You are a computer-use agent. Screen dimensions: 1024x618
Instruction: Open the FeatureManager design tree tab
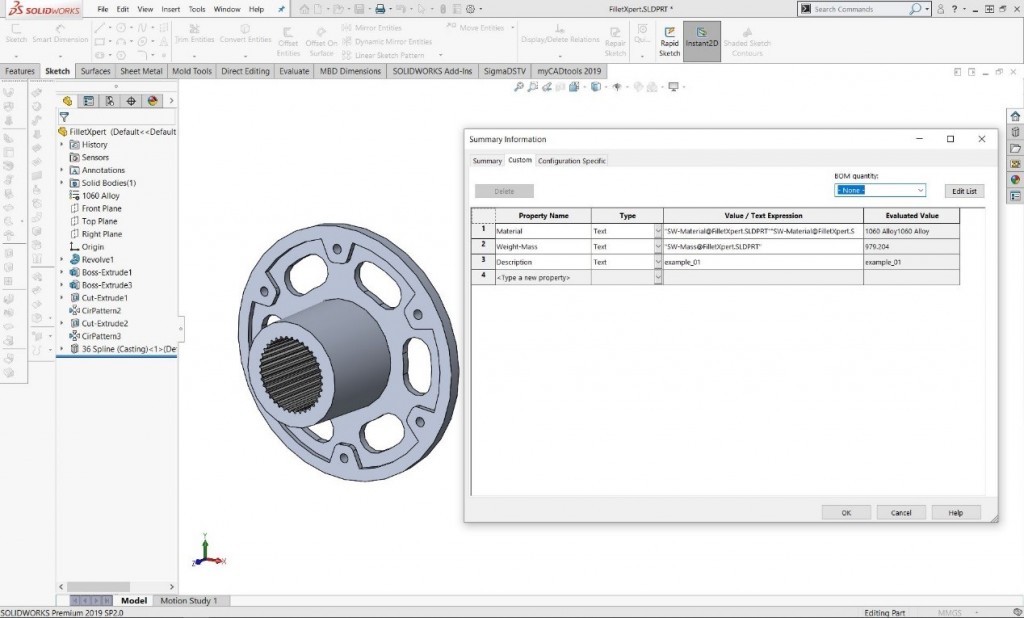pos(67,101)
